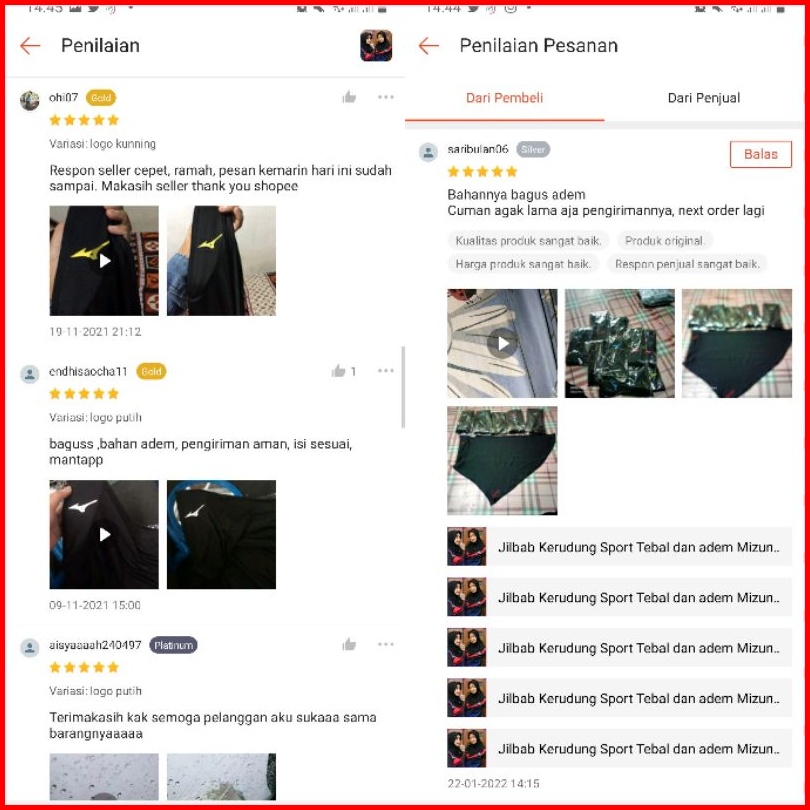Play saribulan06's review video
The height and width of the screenshot is (810, 810).
(x=502, y=344)
